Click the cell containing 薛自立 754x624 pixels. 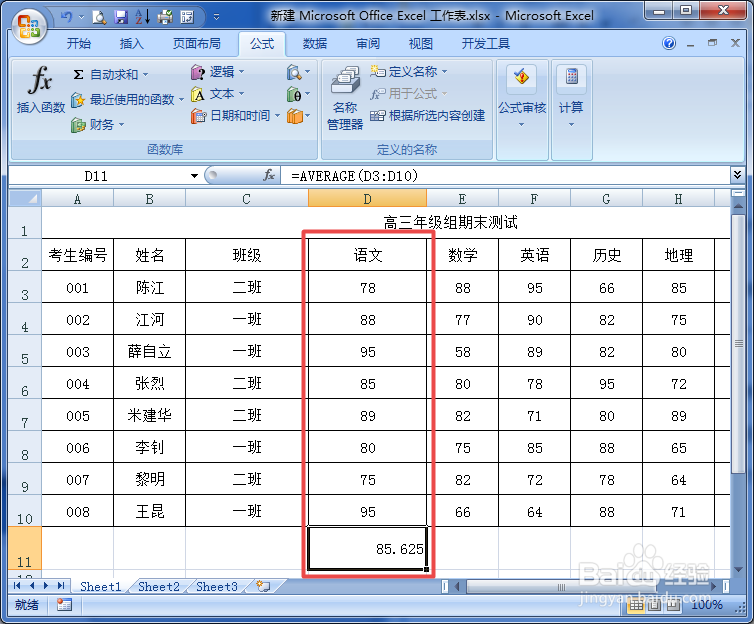pos(150,351)
